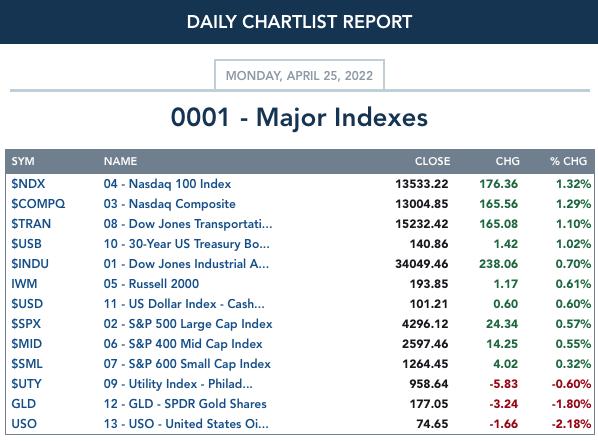Viewport: 598px width, 441px height.
Task: Select the $SML symbol link
Action: click(27, 364)
